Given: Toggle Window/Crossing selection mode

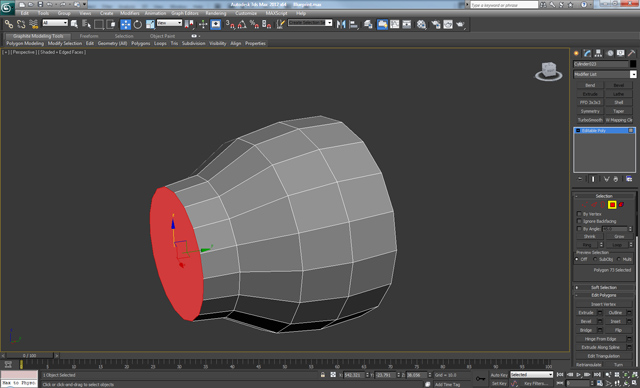Looking at the screenshot, I should click(111, 24).
